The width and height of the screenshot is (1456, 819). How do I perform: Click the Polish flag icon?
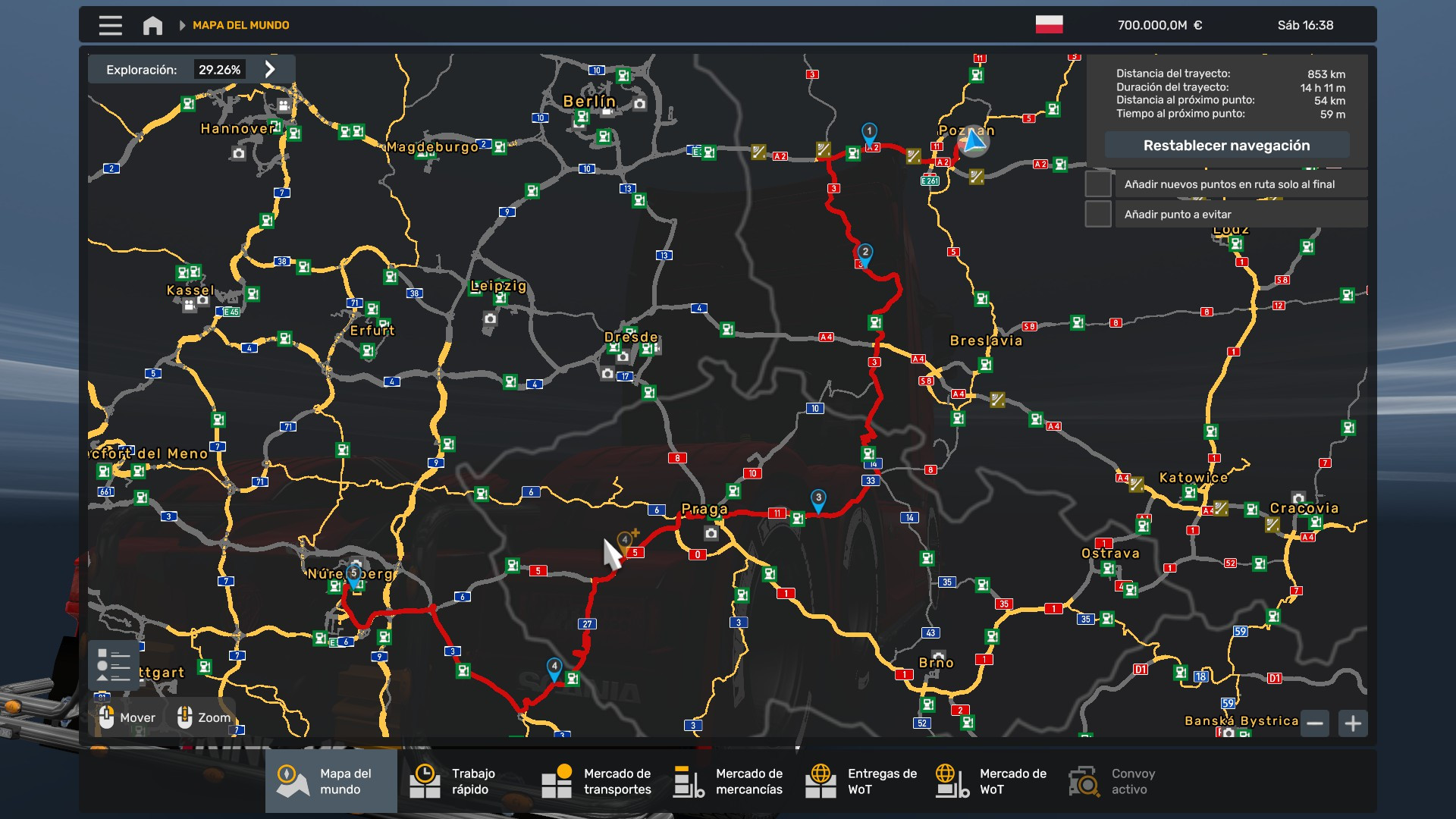pyautogui.click(x=1049, y=24)
